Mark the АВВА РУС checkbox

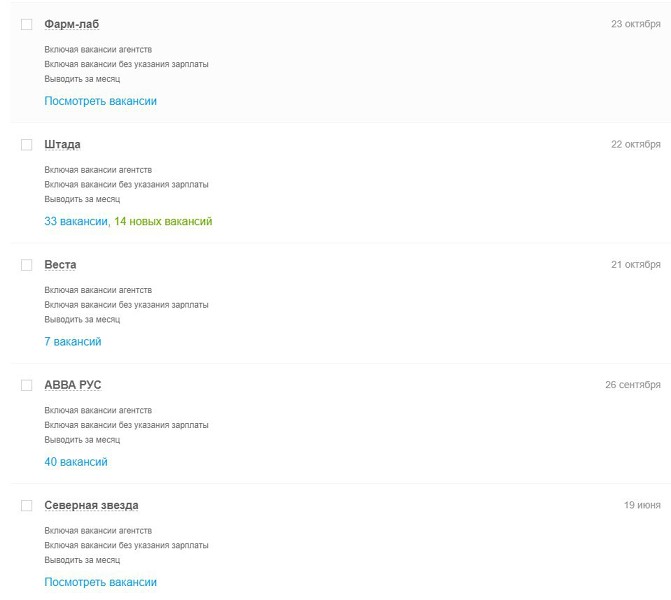coord(27,385)
